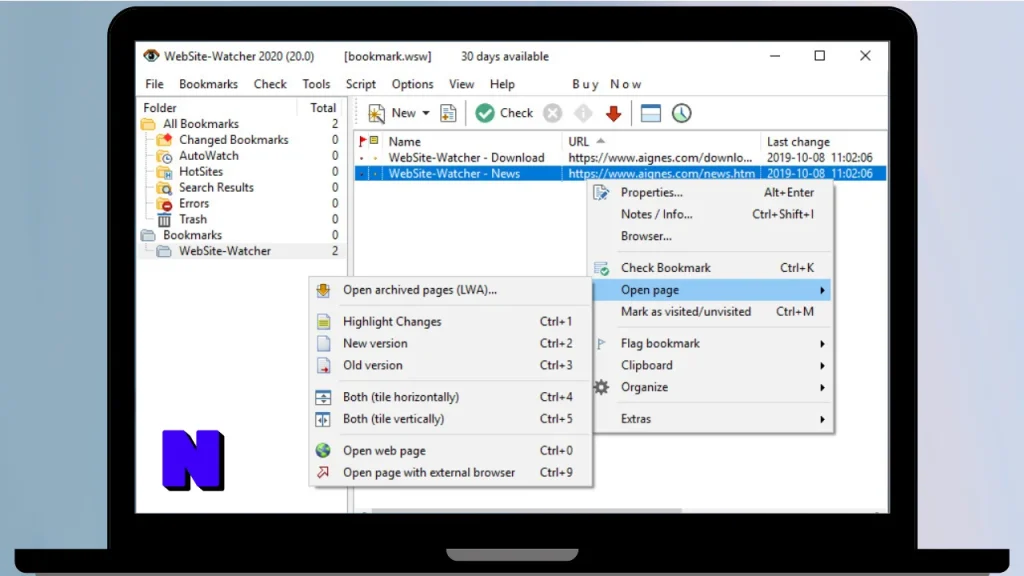Click the tile horizontally icon
The image size is (1024, 576).
(x=323, y=397)
